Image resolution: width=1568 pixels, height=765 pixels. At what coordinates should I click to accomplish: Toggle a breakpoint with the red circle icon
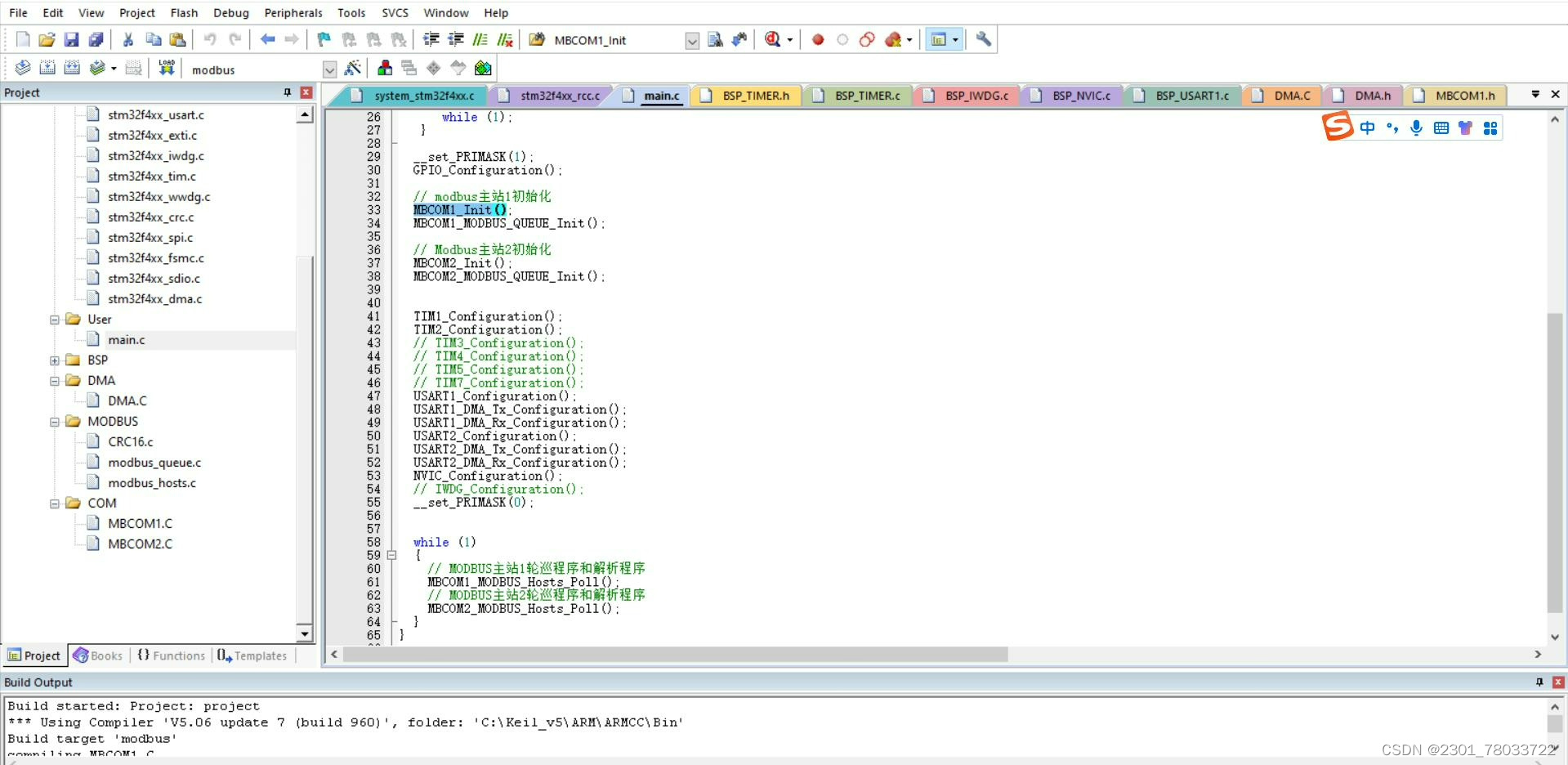[x=817, y=39]
